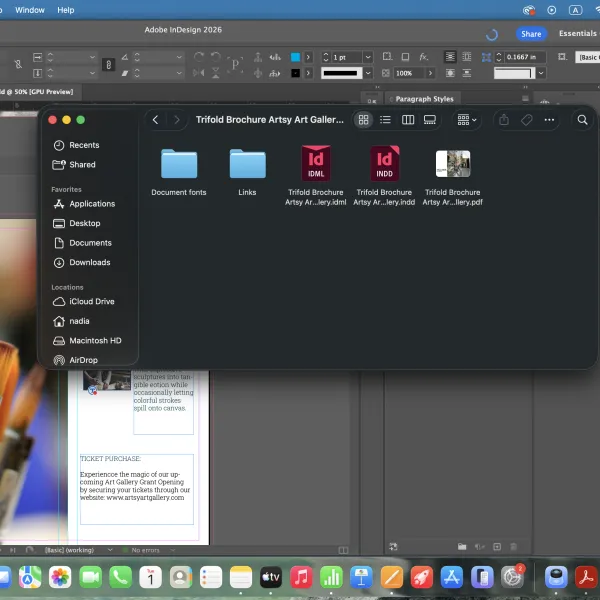Image resolution: width=600 pixels, height=600 pixels.
Task: Switch Finder to column view
Action: pos(408,120)
